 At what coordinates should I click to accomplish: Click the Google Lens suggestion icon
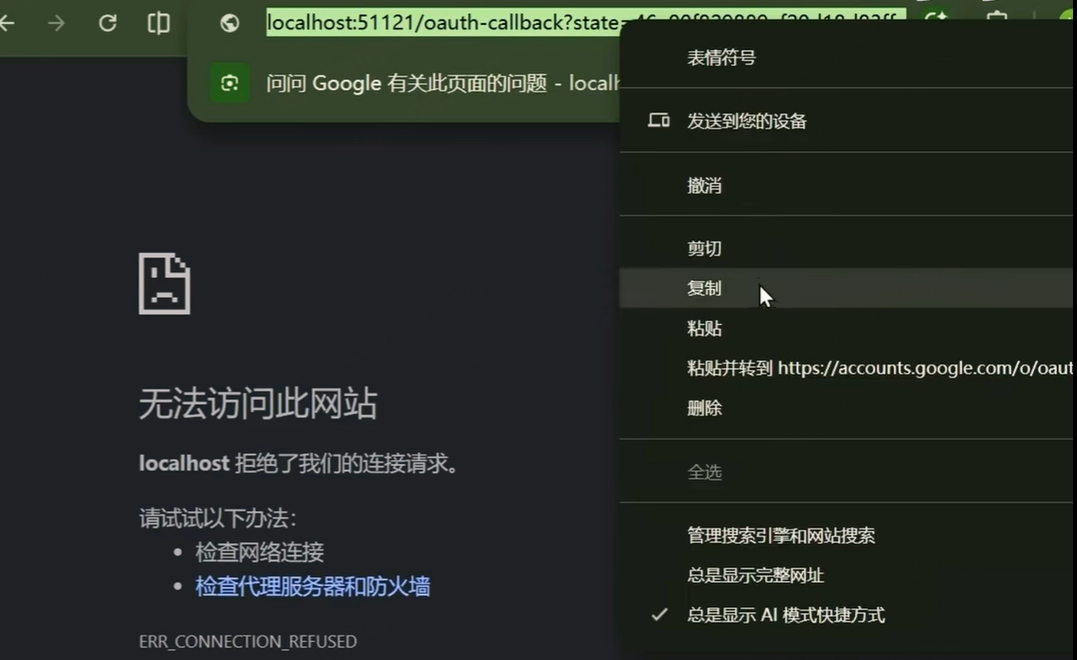click(229, 83)
